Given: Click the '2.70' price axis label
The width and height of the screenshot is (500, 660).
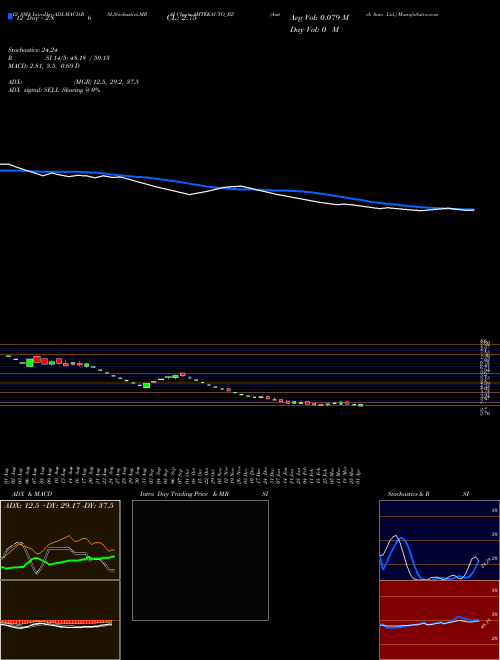Looking at the screenshot, I should (484, 413).
